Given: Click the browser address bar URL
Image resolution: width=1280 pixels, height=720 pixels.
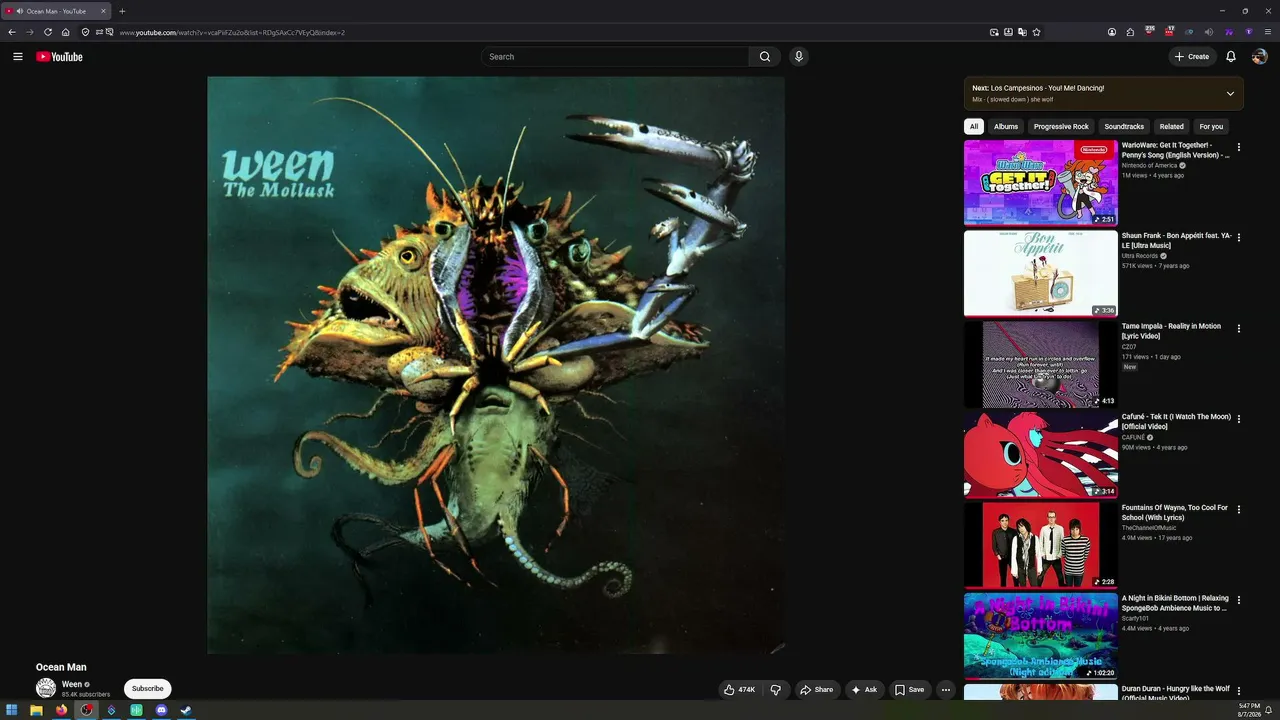Looking at the screenshot, I should (x=232, y=32).
